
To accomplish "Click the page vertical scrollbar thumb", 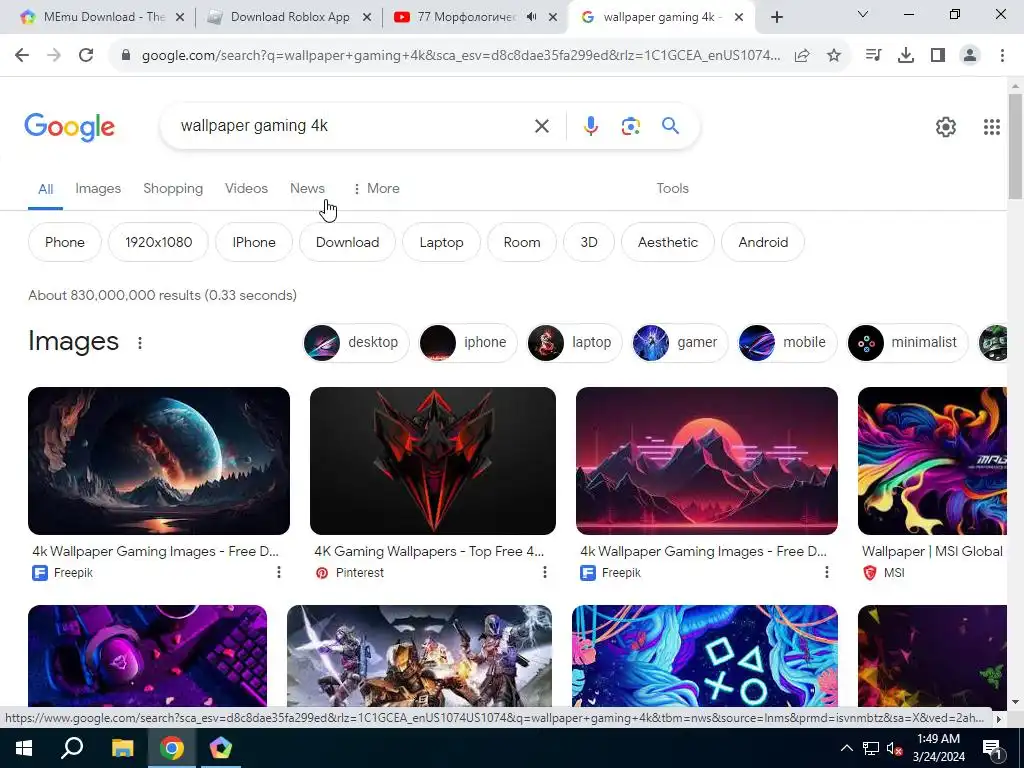I will coord(1015,146).
